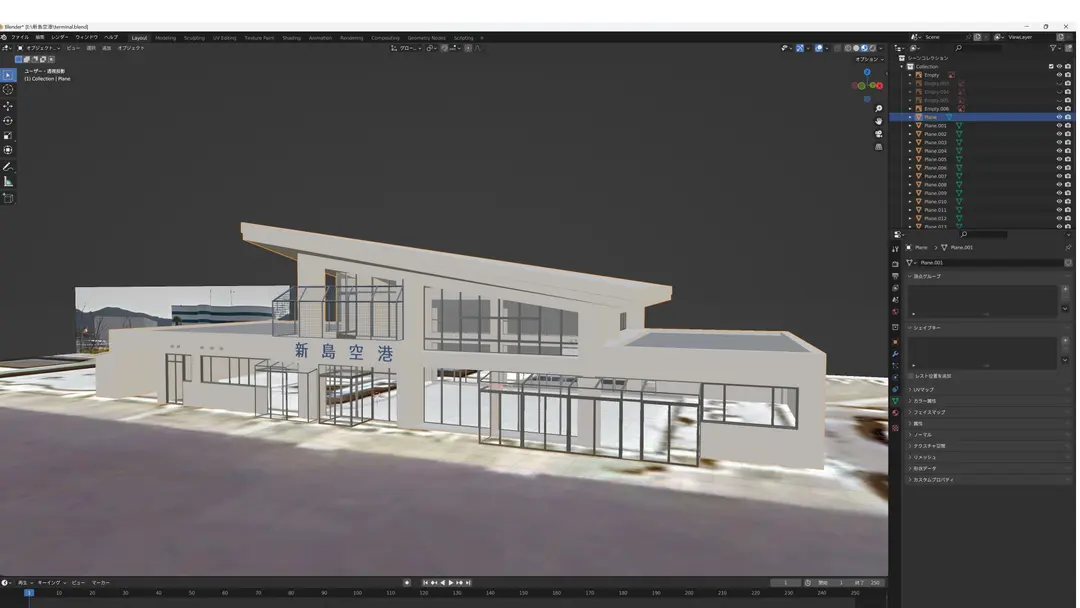This screenshot has height=608, width=1080.
Task: Disable rendering for Plane.005 camera icon
Action: coord(1068,159)
